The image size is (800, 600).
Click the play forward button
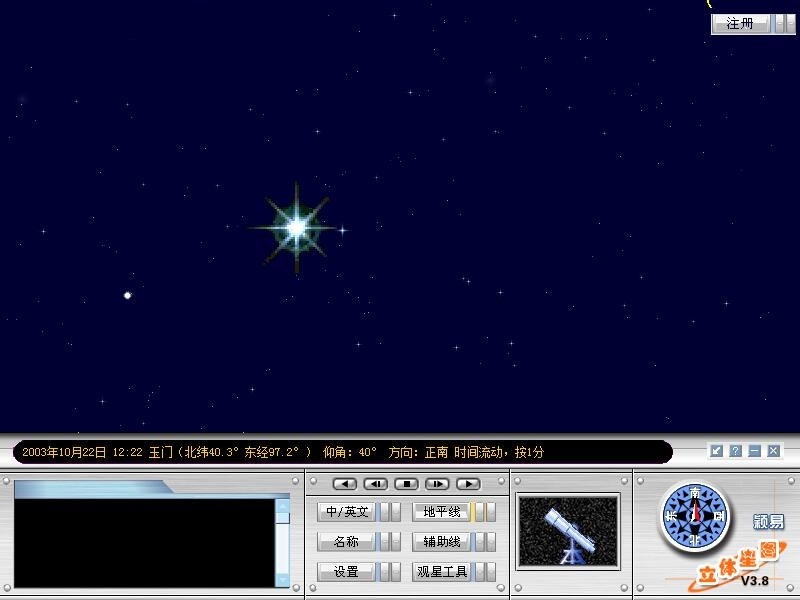[x=468, y=483]
